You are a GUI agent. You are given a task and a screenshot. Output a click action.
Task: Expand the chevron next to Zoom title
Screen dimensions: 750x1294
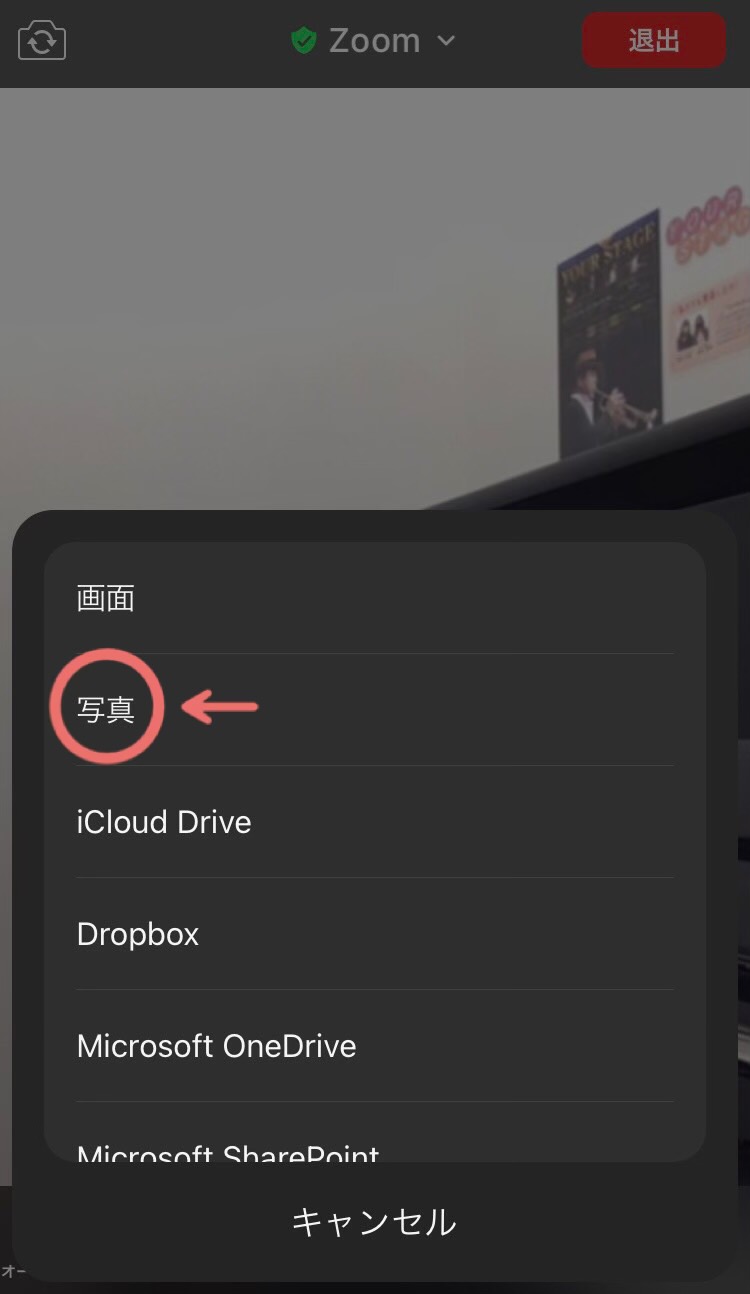click(x=446, y=41)
